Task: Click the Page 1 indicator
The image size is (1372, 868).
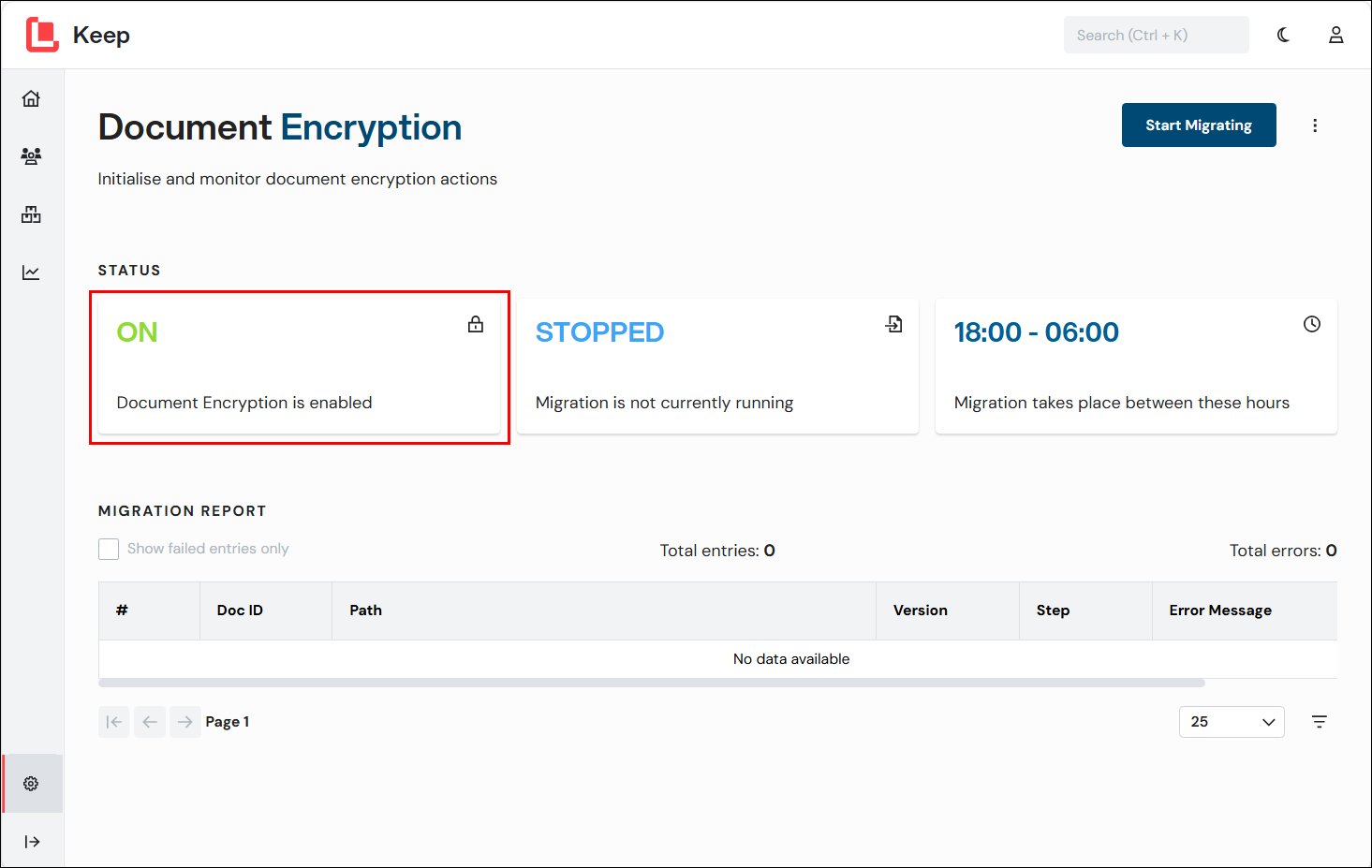Action: coord(228,722)
